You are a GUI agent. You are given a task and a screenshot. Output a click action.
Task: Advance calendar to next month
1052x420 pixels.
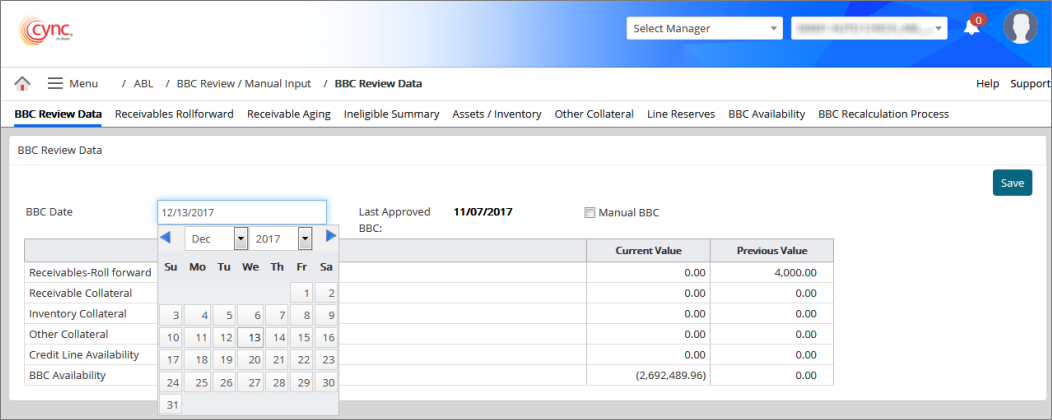click(x=331, y=237)
